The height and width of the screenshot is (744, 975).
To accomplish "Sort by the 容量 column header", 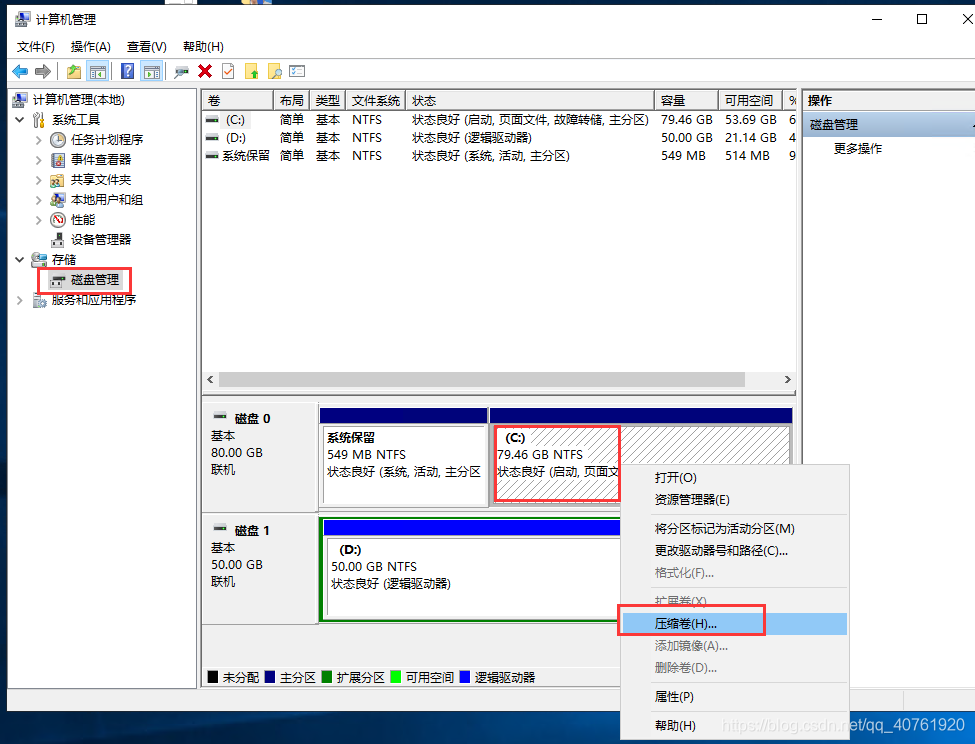I will [x=686, y=100].
